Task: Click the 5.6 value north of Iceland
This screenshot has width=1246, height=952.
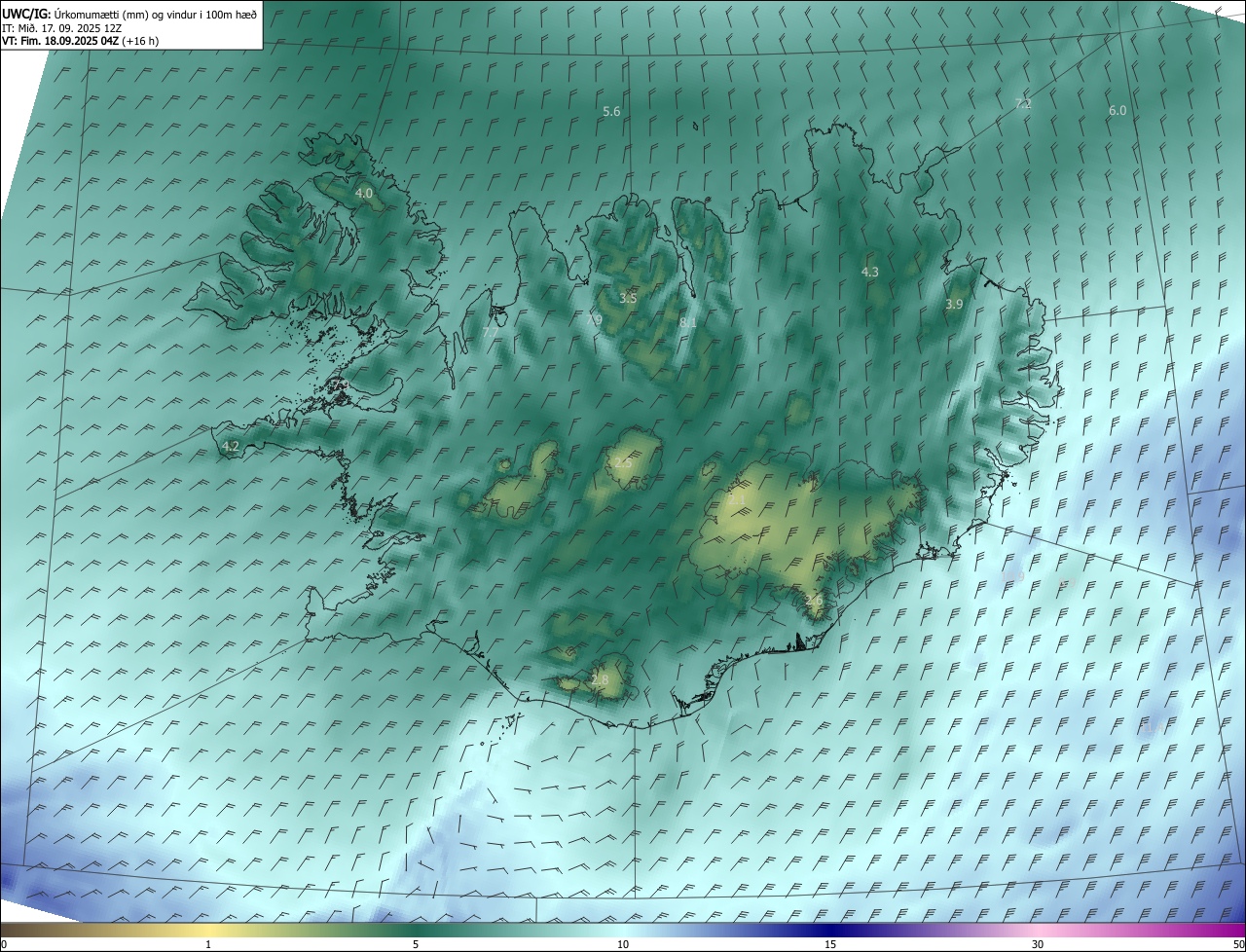Action: tap(611, 112)
